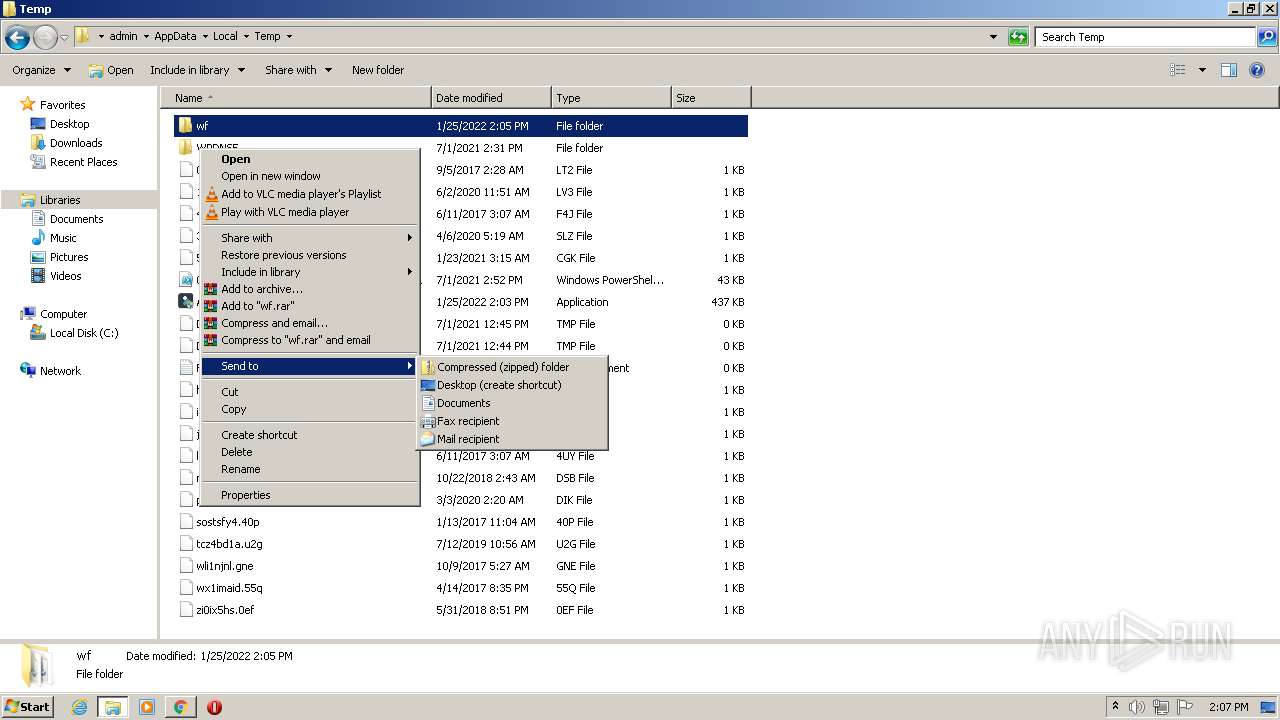Click the clock showing 2:07 PM
The width and height of the screenshot is (1280, 720).
point(1228,707)
